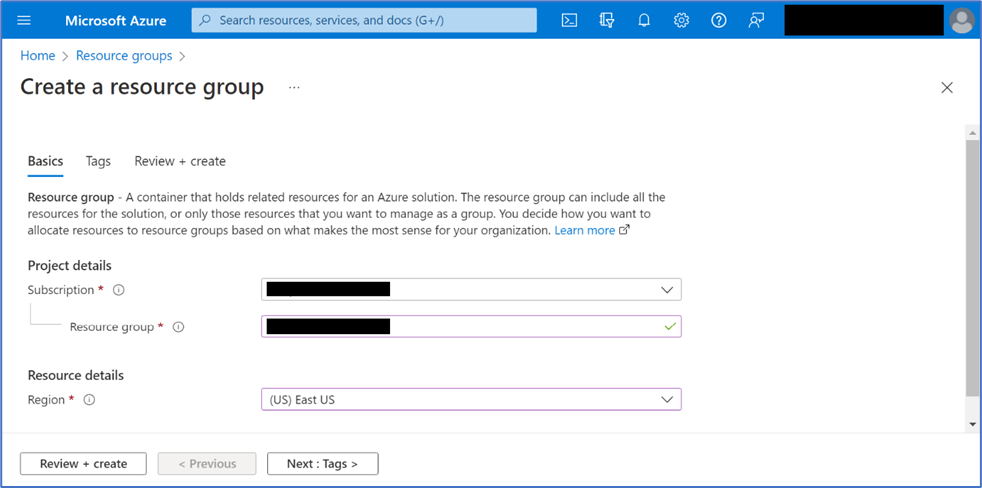
Task: Click the vertical scrollbar thumb
Action: (x=972, y=268)
